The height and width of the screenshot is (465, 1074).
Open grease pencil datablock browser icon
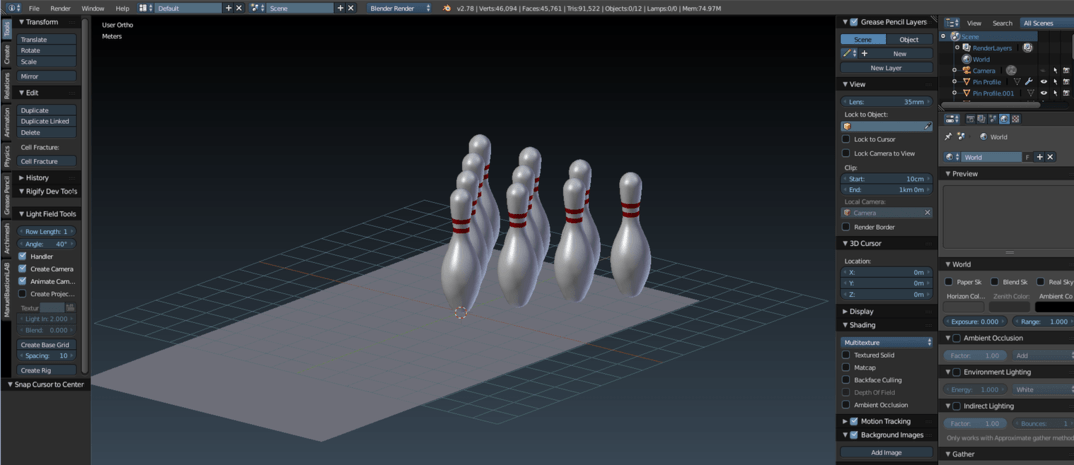tap(849, 53)
